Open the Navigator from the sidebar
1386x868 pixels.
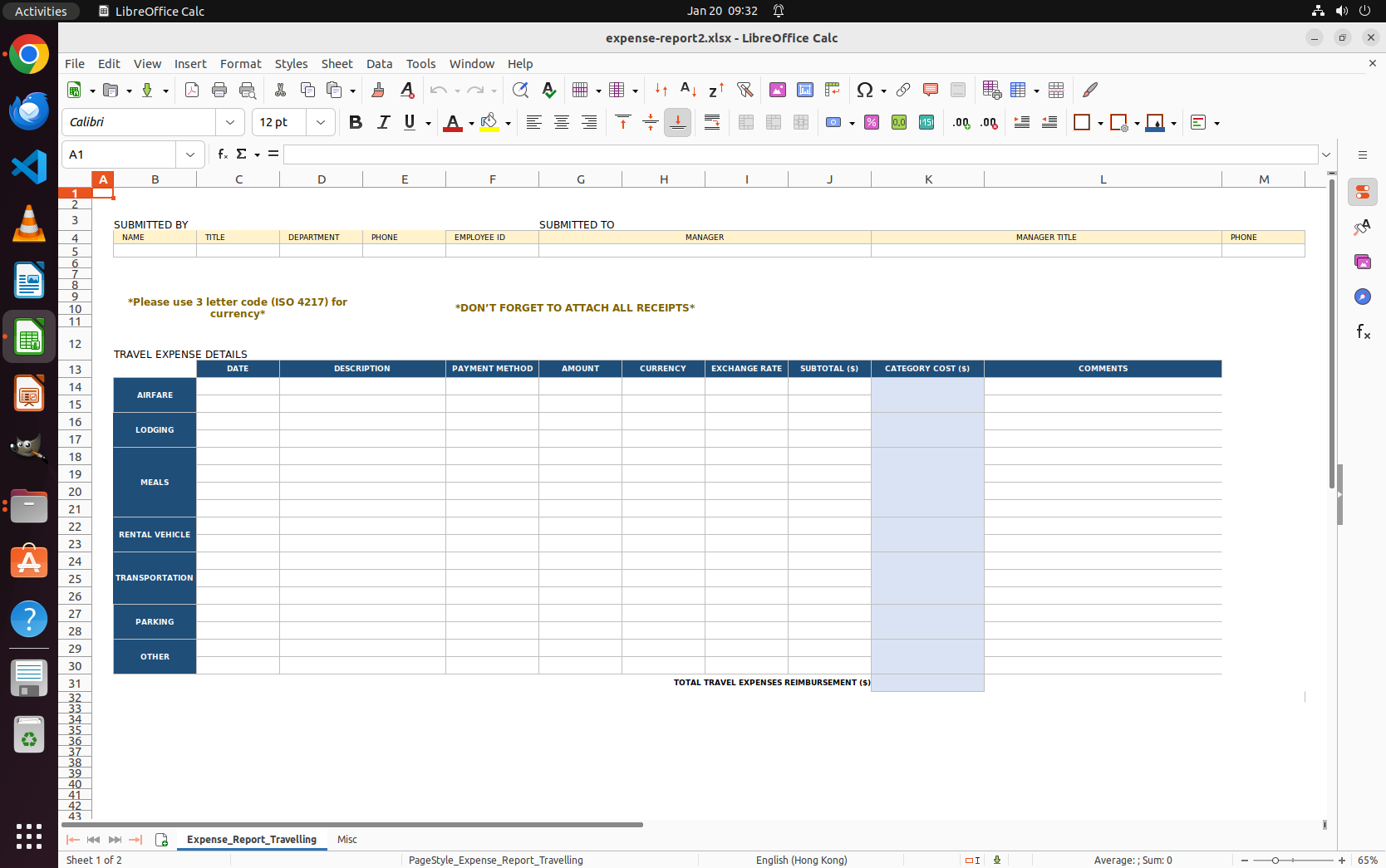coord(1363,297)
